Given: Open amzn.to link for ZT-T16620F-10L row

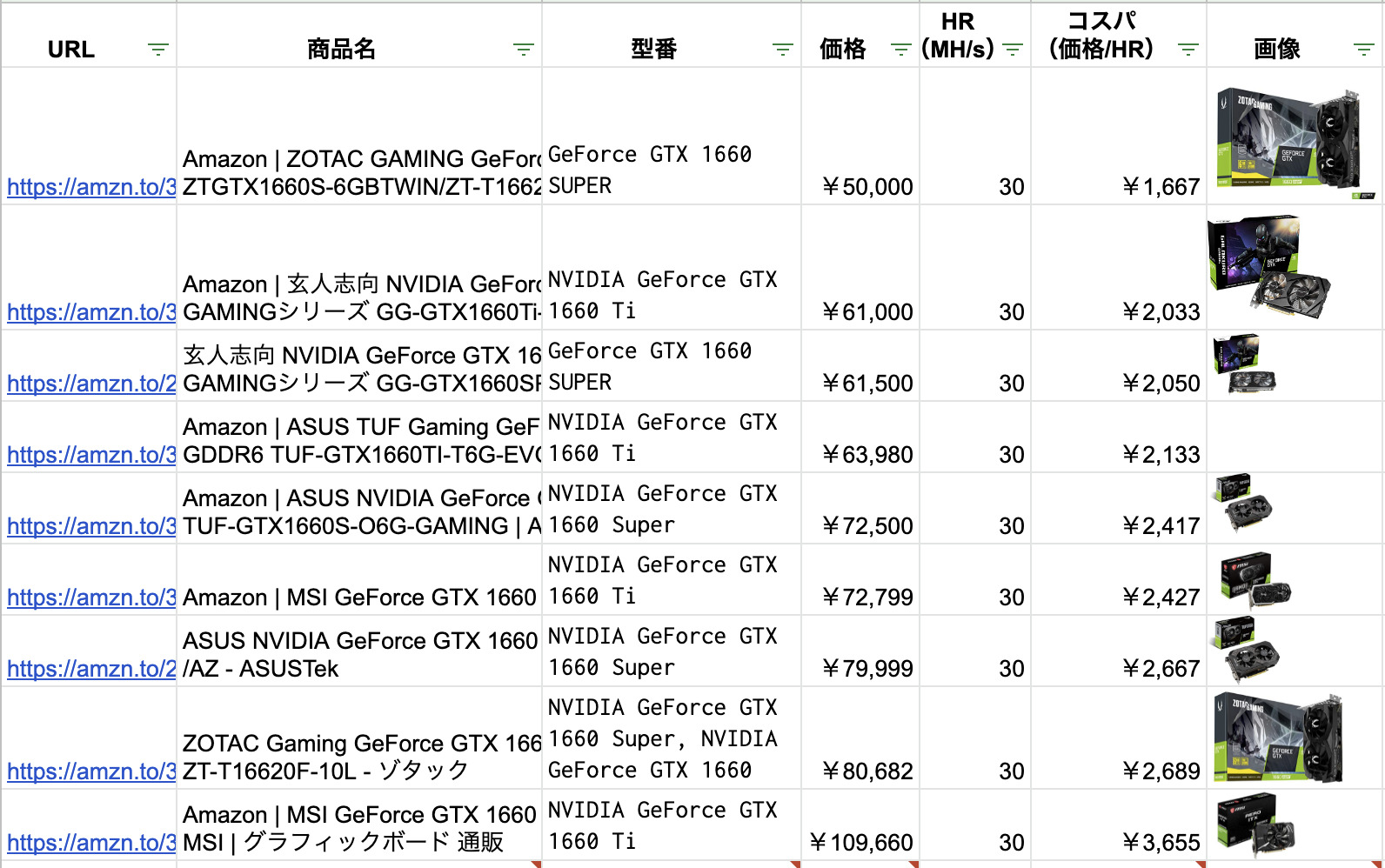Looking at the screenshot, I should pyautogui.click(x=91, y=771).
